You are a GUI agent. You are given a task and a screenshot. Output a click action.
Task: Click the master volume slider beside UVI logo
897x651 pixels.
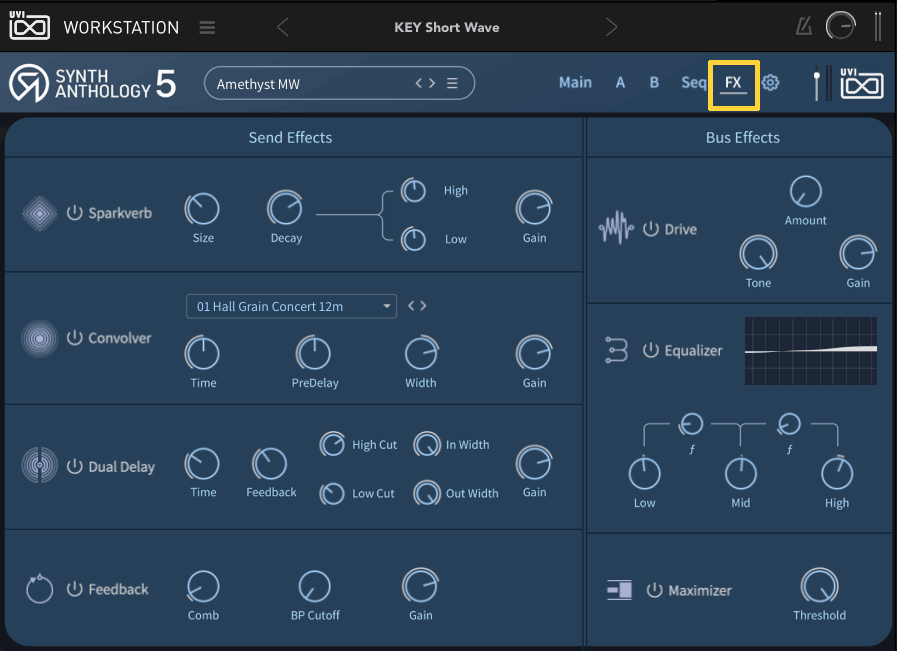click(817, 85)
